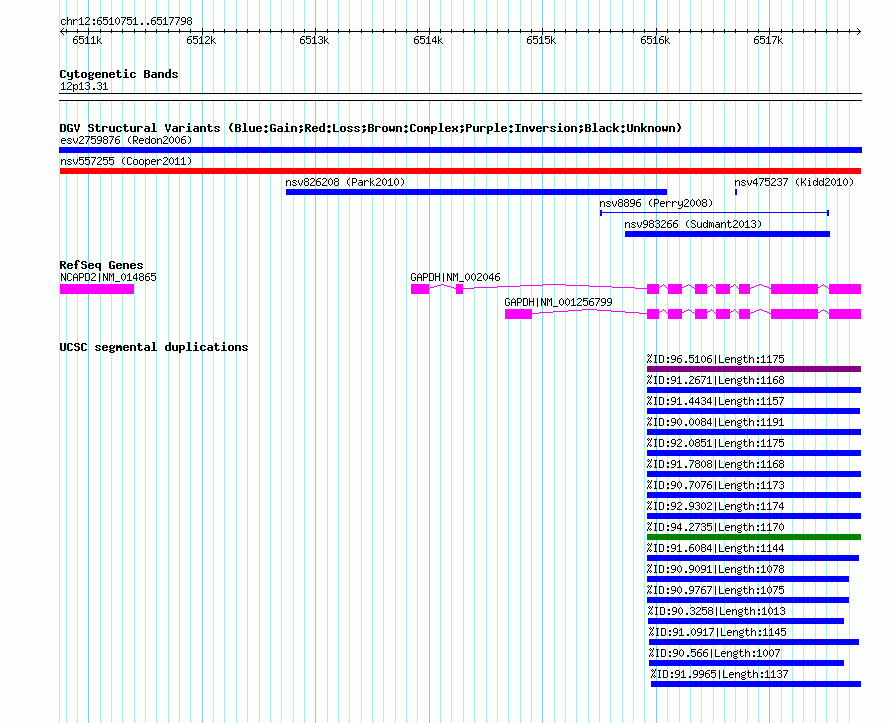Select duplication label %ID:92.0851|Length:1175
Screen dimensions: 890x723
715,443
